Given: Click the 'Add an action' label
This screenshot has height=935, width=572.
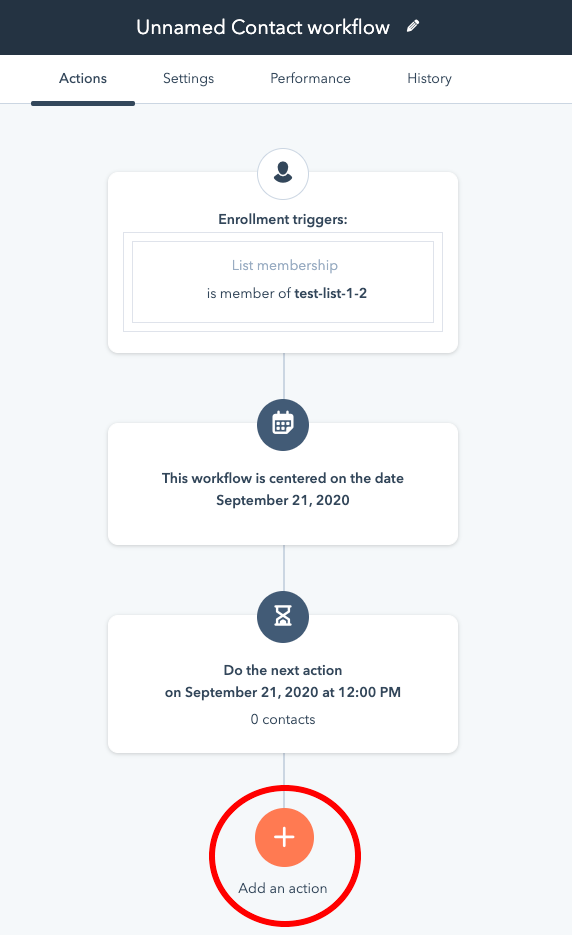Looking at the screenshot, I should click(283, 888).
